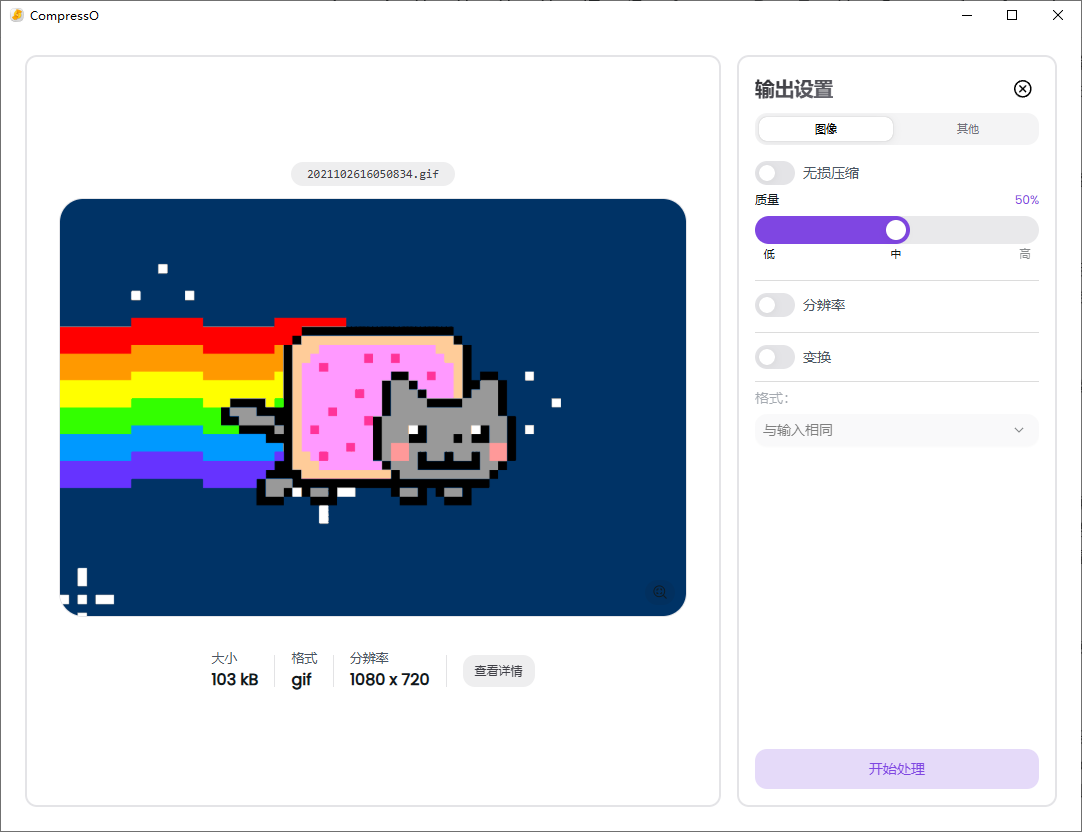
Task: Click the 50% quality percentage label
Action: tap(1026, 199)
